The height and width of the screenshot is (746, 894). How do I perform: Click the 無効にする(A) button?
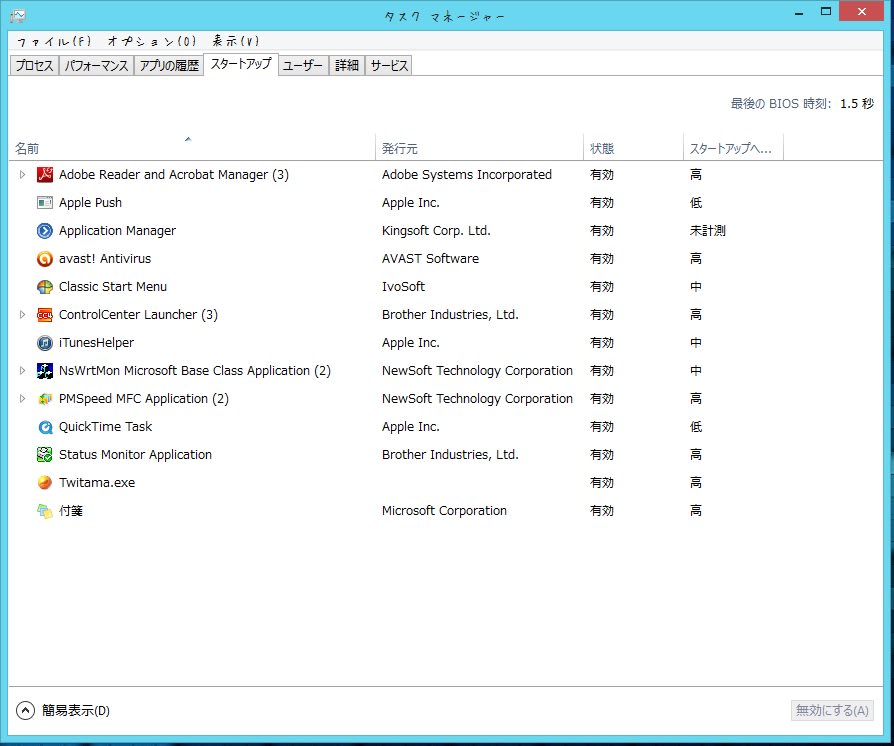pyautogui.click(x=832, y=710)
